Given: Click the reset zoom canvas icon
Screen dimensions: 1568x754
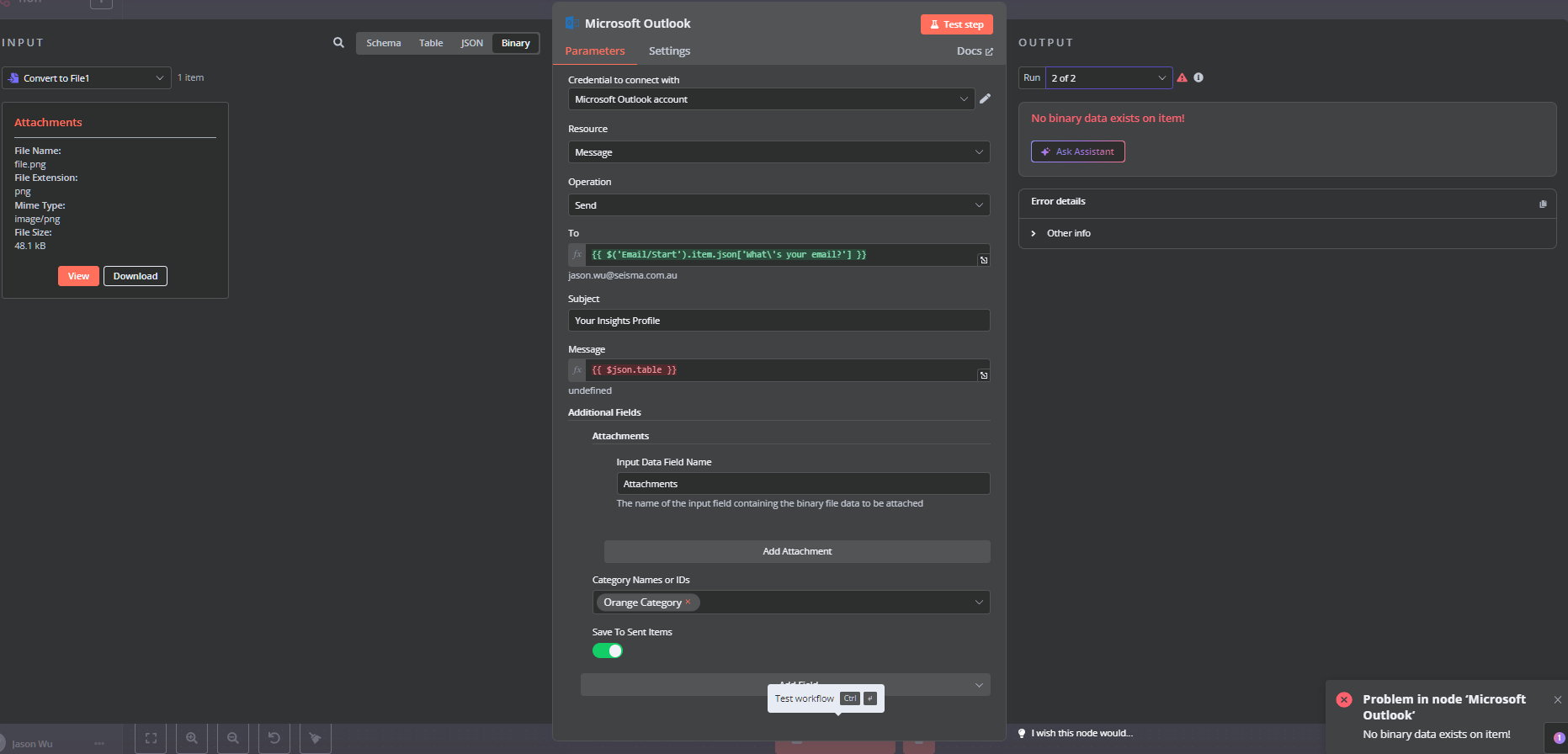Looking at the screenshot, I should pyautogui.click(x=274, y=738).
